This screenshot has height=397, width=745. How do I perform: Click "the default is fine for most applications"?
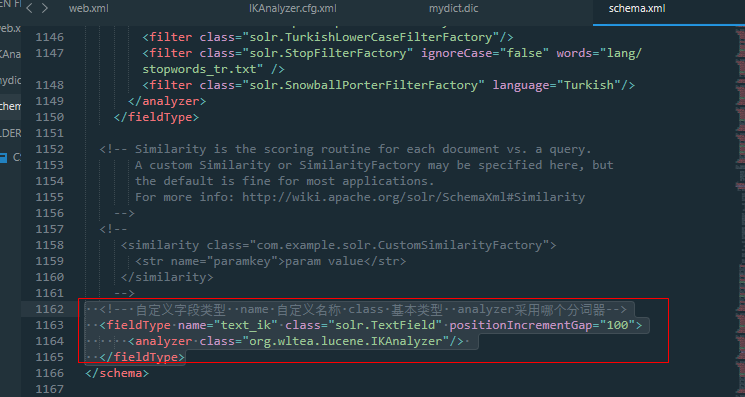[285, 181]
